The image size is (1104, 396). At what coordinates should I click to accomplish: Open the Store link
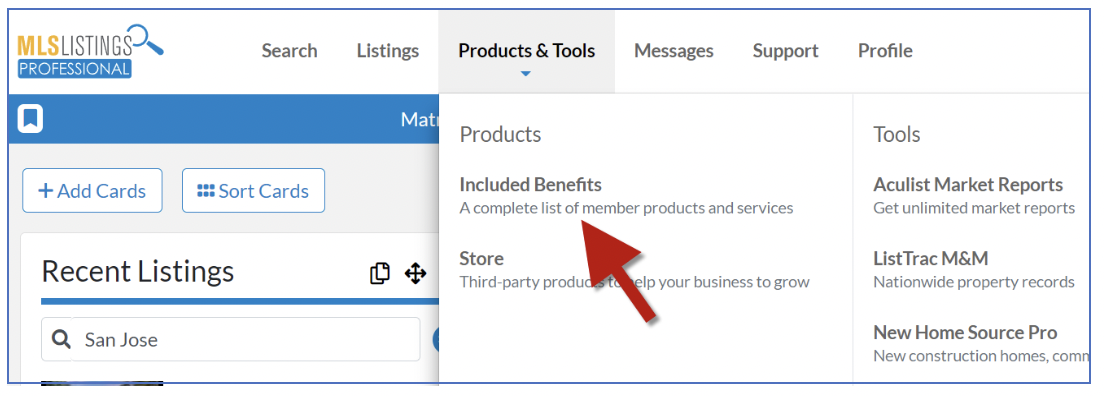(482, 258)
